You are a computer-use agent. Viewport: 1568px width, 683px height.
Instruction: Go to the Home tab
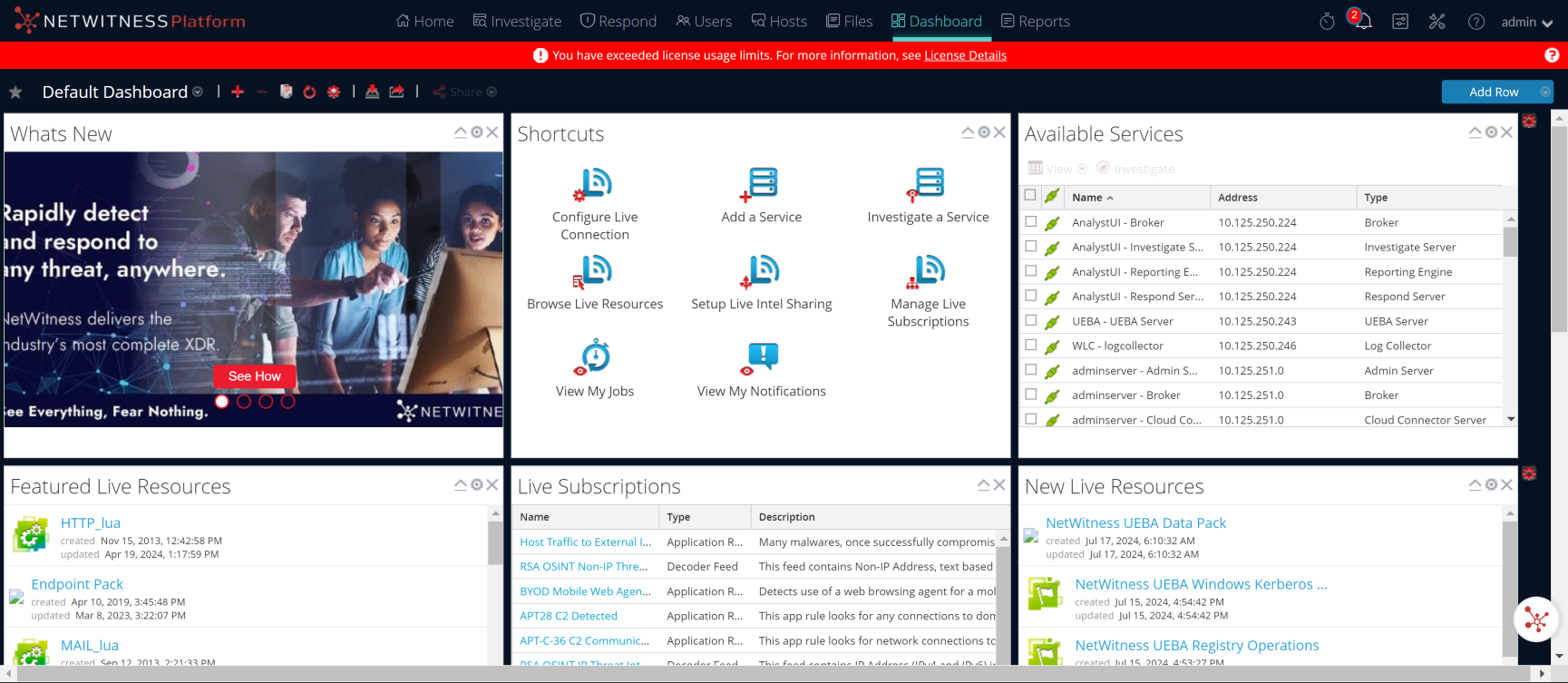[x=424, y=21]
